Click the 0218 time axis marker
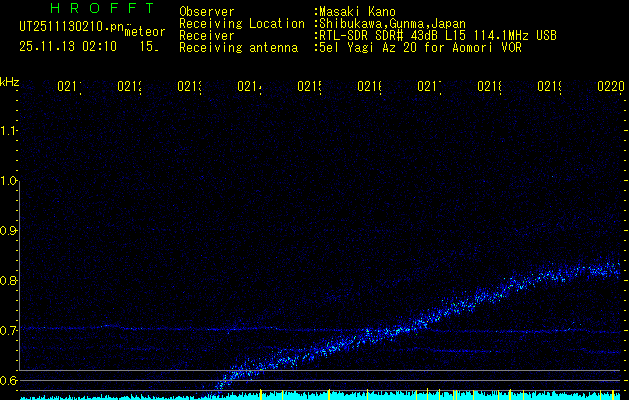 click(490, 87)
